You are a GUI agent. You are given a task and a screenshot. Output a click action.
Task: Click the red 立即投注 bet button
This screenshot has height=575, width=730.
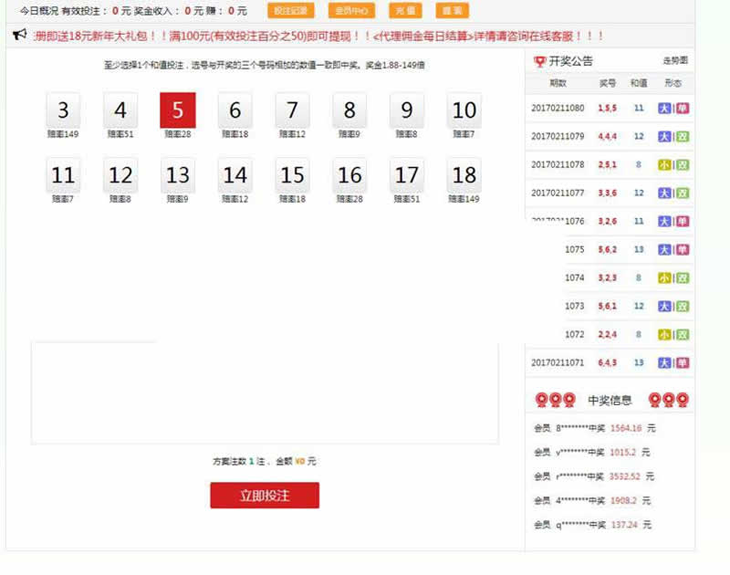pos(264,495)
